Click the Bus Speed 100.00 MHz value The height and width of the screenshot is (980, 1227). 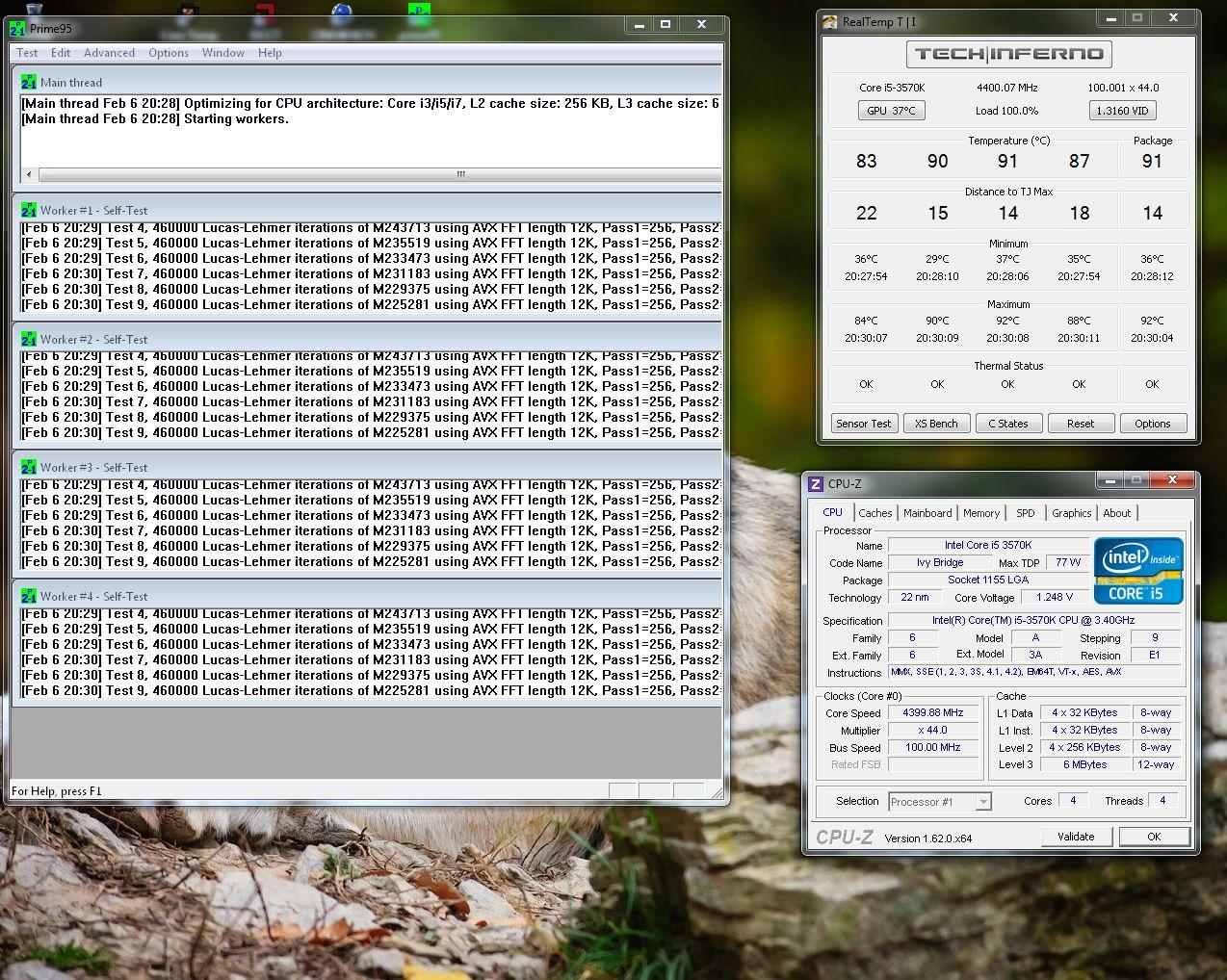[933, 747]
